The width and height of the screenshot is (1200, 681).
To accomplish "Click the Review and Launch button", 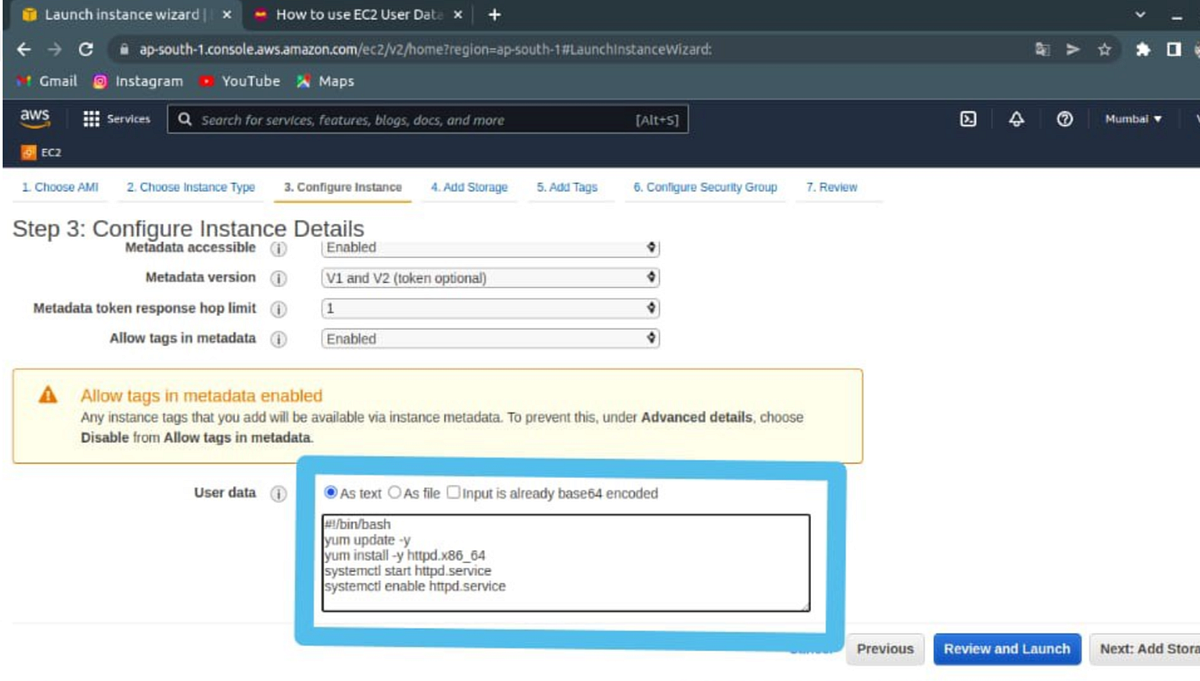I will [x=1006, y=649].
